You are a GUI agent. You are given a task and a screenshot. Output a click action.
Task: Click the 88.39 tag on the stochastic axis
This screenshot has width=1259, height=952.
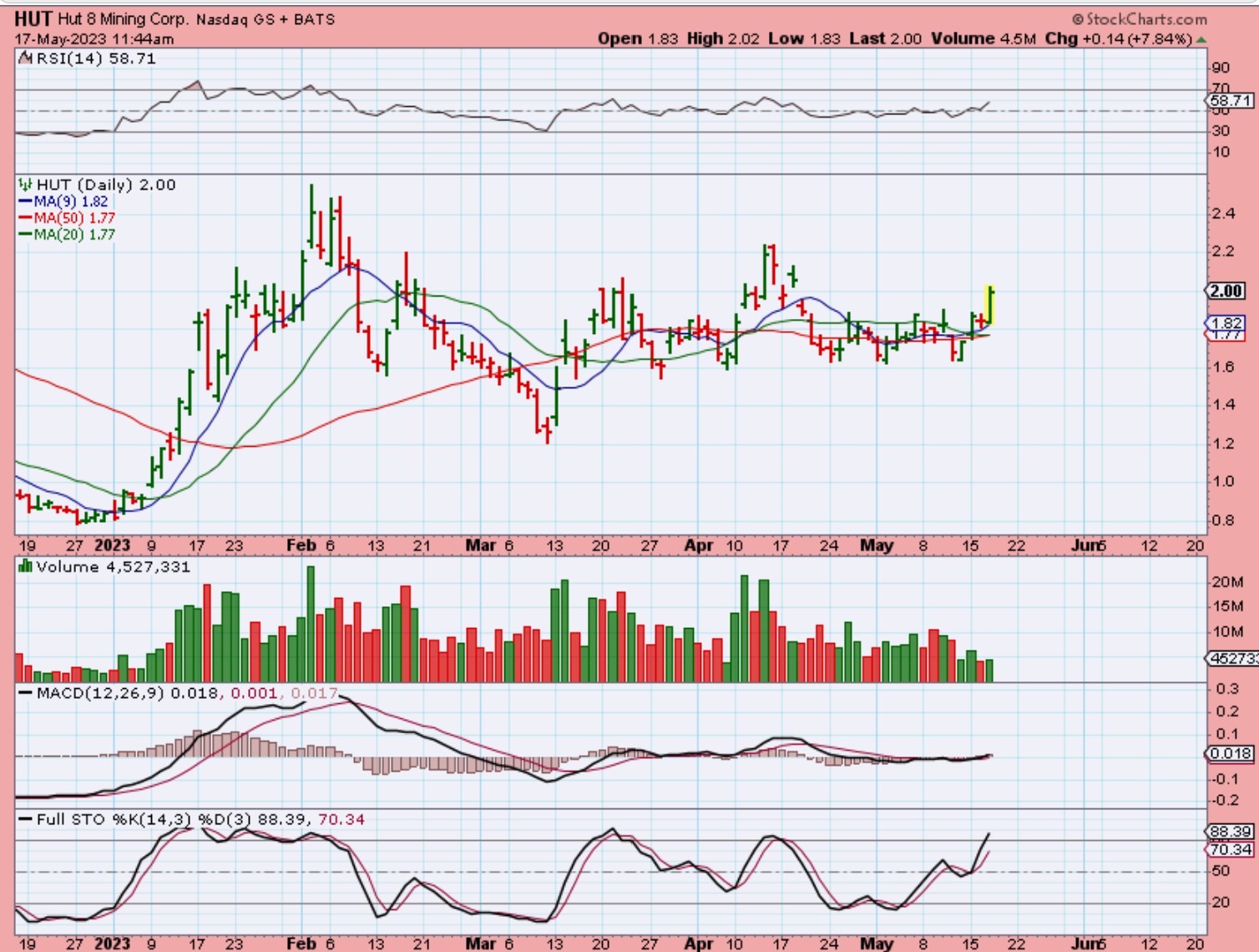1231,832
